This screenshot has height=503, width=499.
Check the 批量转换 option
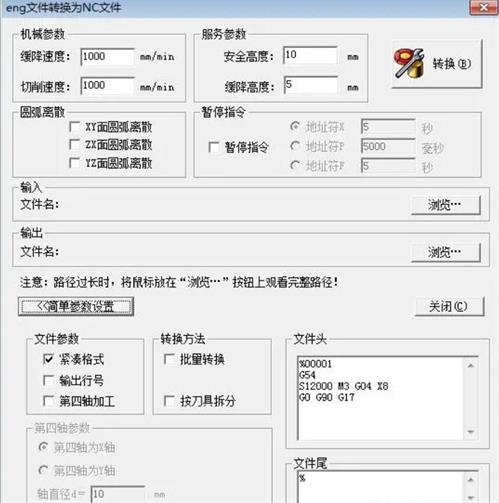[169, 359]
